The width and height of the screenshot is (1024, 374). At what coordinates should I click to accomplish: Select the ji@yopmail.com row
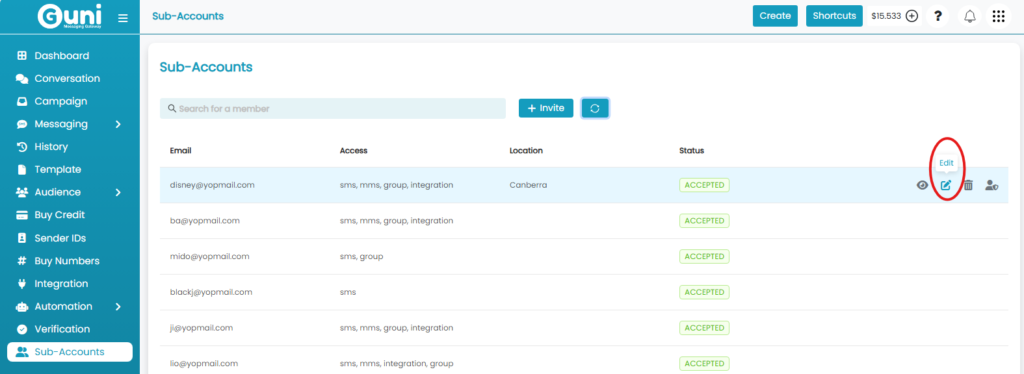[x=584, y=328]
